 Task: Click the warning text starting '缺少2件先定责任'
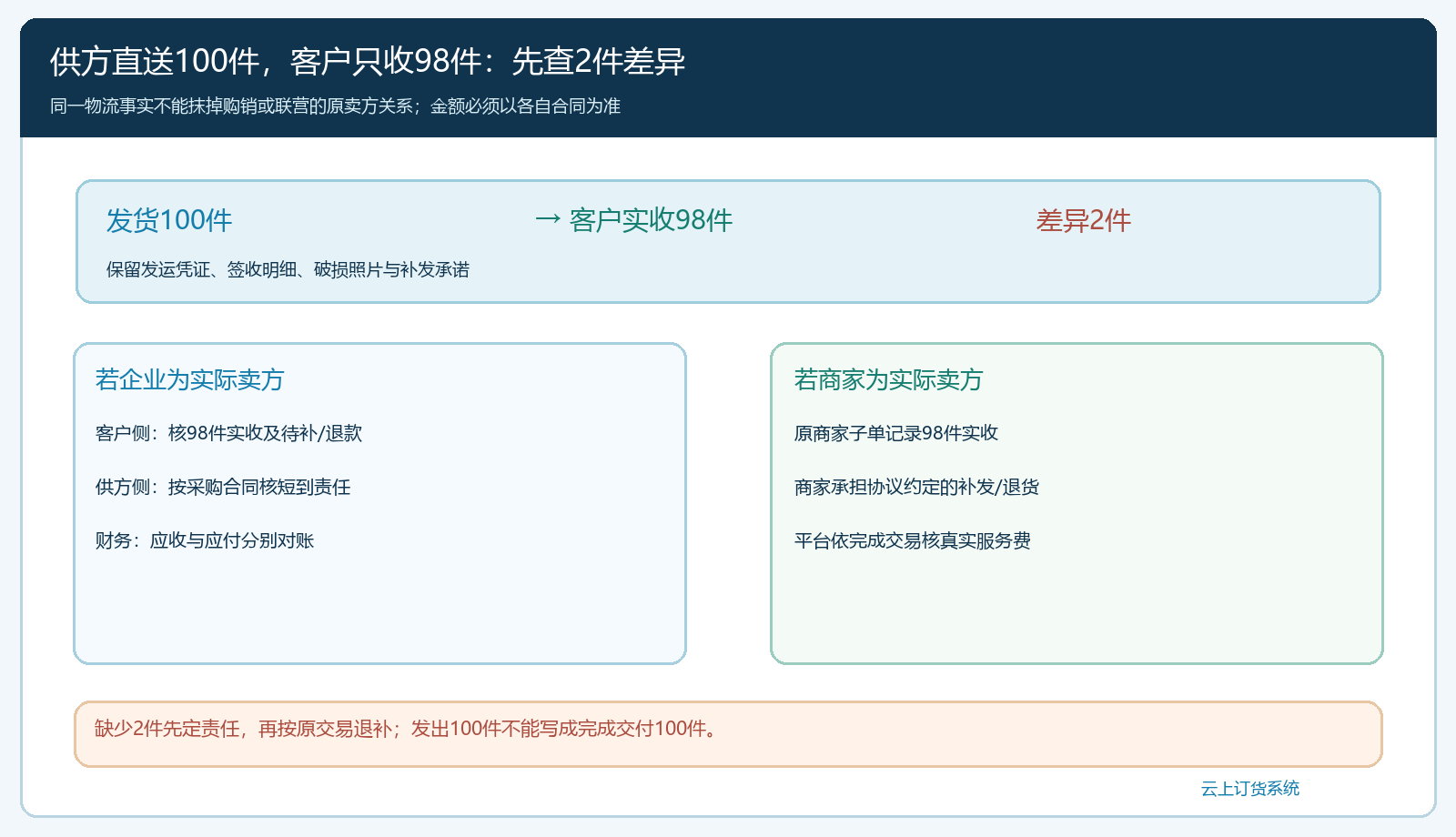pos(408,729)
